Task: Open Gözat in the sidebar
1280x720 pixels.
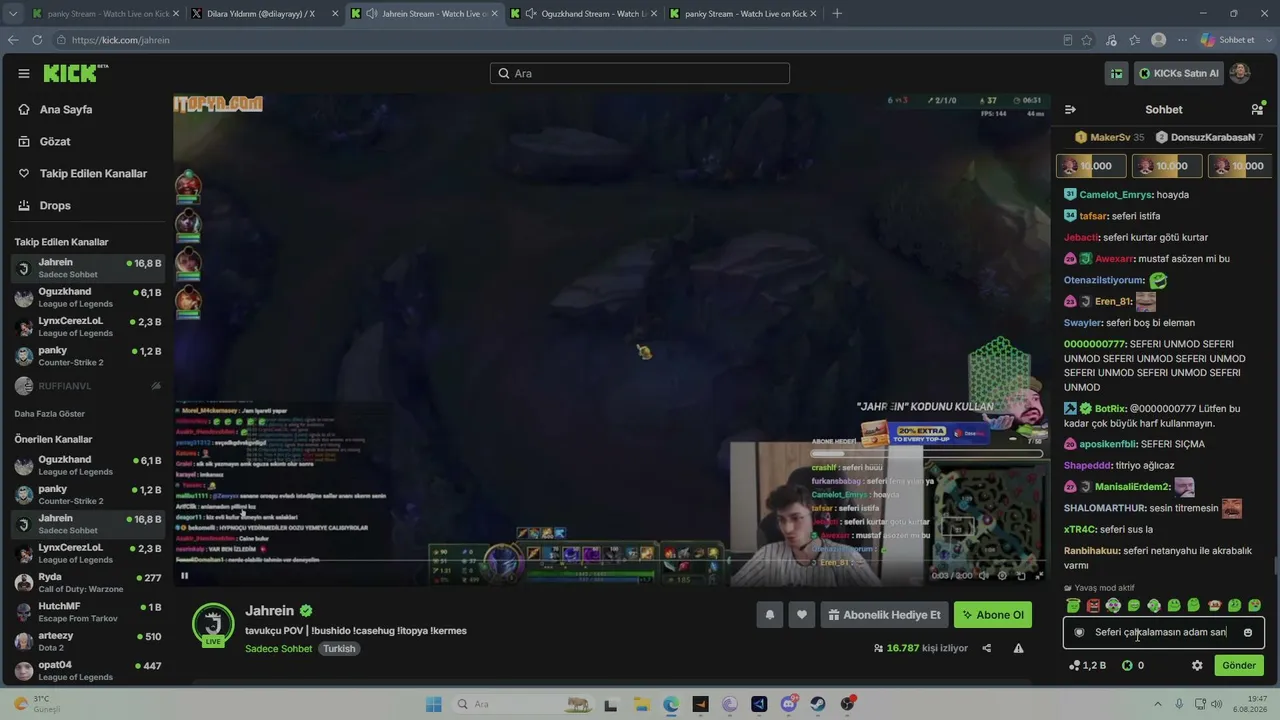Action: [55, 142]
